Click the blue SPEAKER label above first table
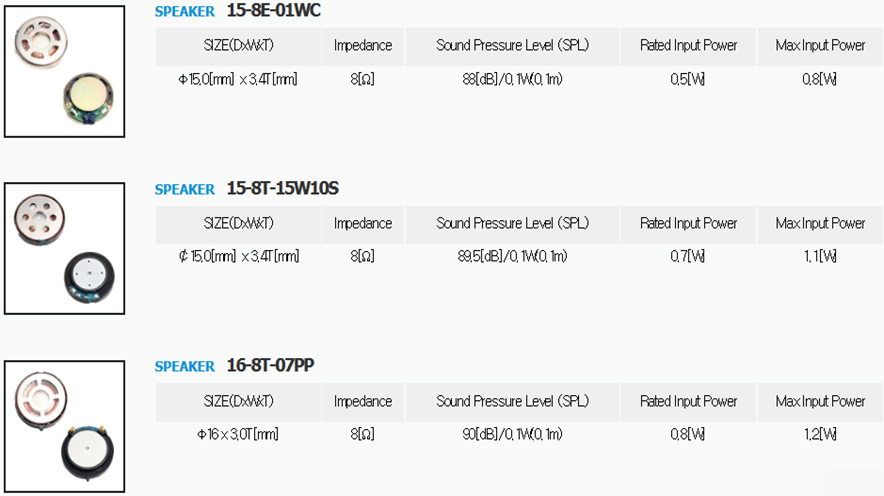Image resolution: width=884 pixels, height=496 pixels. [x=185, y=11]
